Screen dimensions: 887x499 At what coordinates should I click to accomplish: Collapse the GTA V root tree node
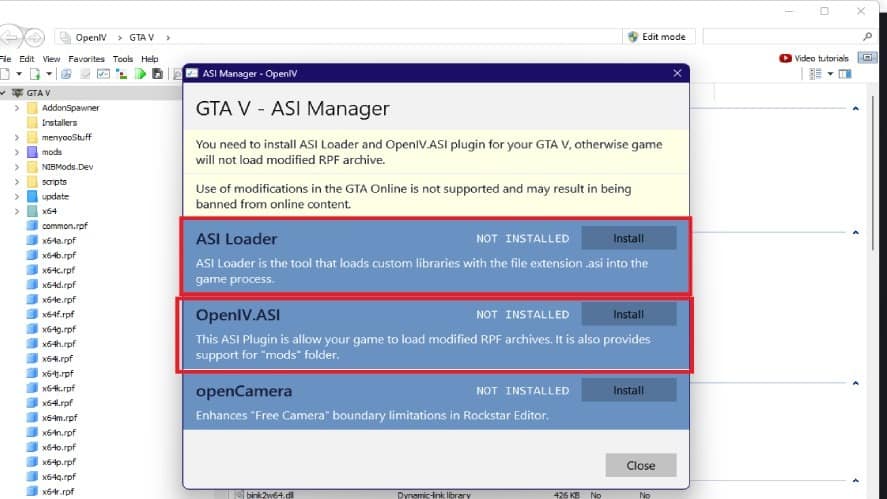(x=3, y=93)
